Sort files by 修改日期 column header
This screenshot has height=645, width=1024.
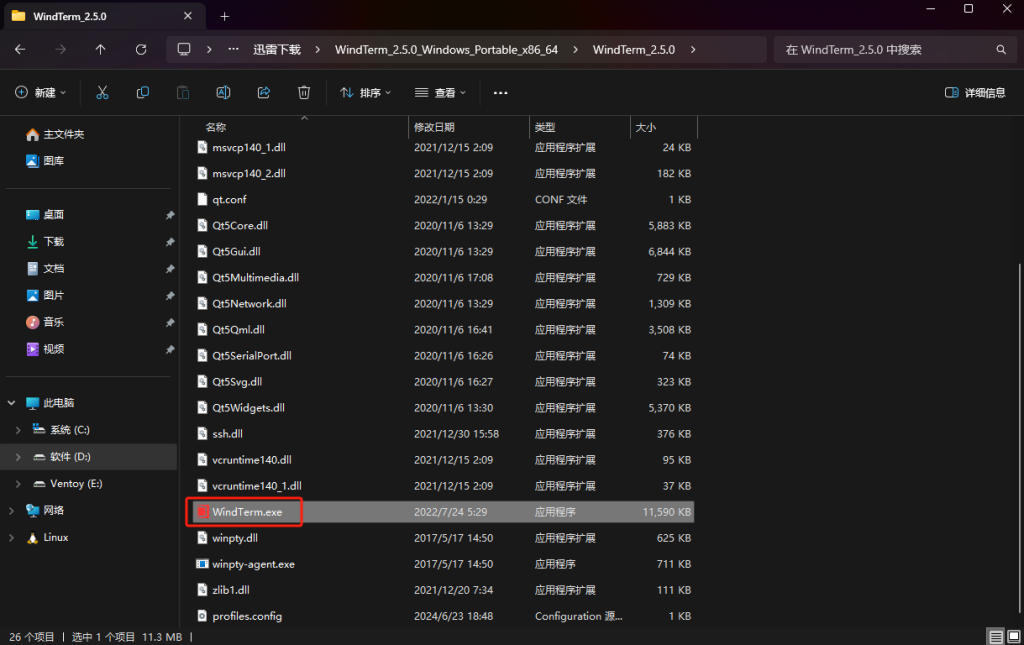pyautogui.click(x=434, y=127)
